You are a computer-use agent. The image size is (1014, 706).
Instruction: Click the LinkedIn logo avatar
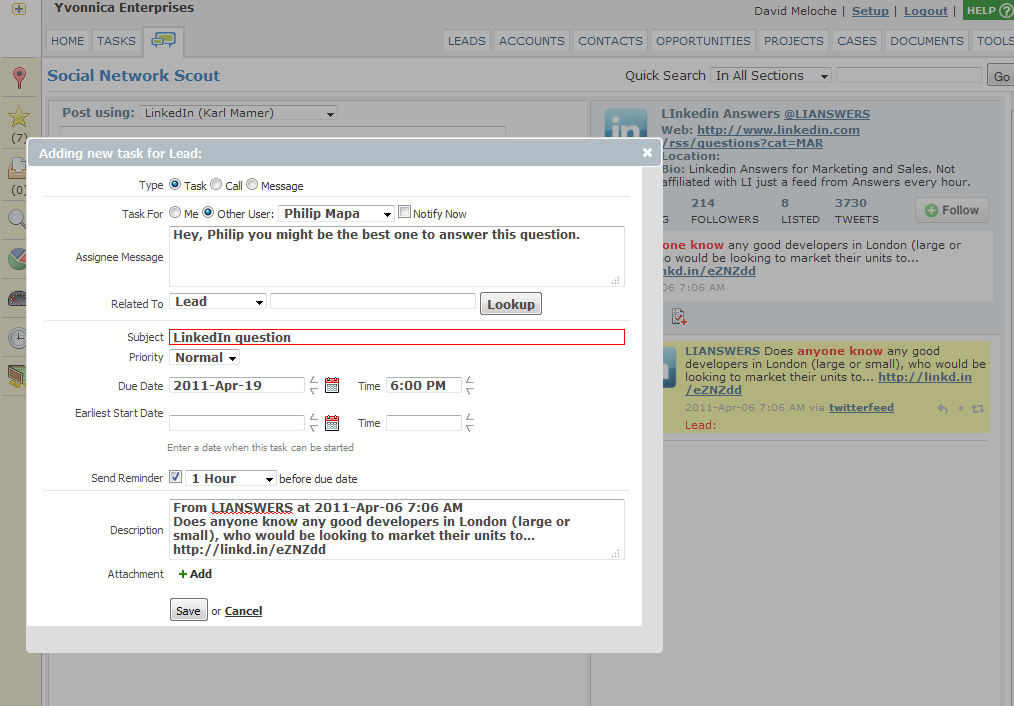point(625,124)
